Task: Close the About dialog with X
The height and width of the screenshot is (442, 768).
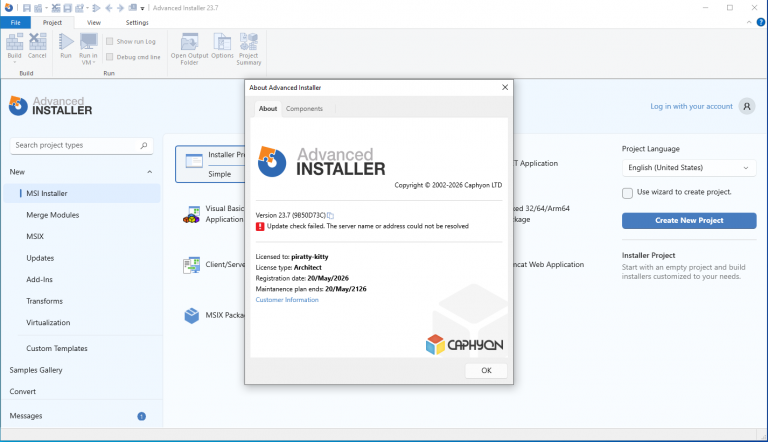Action: coord(505,87)
